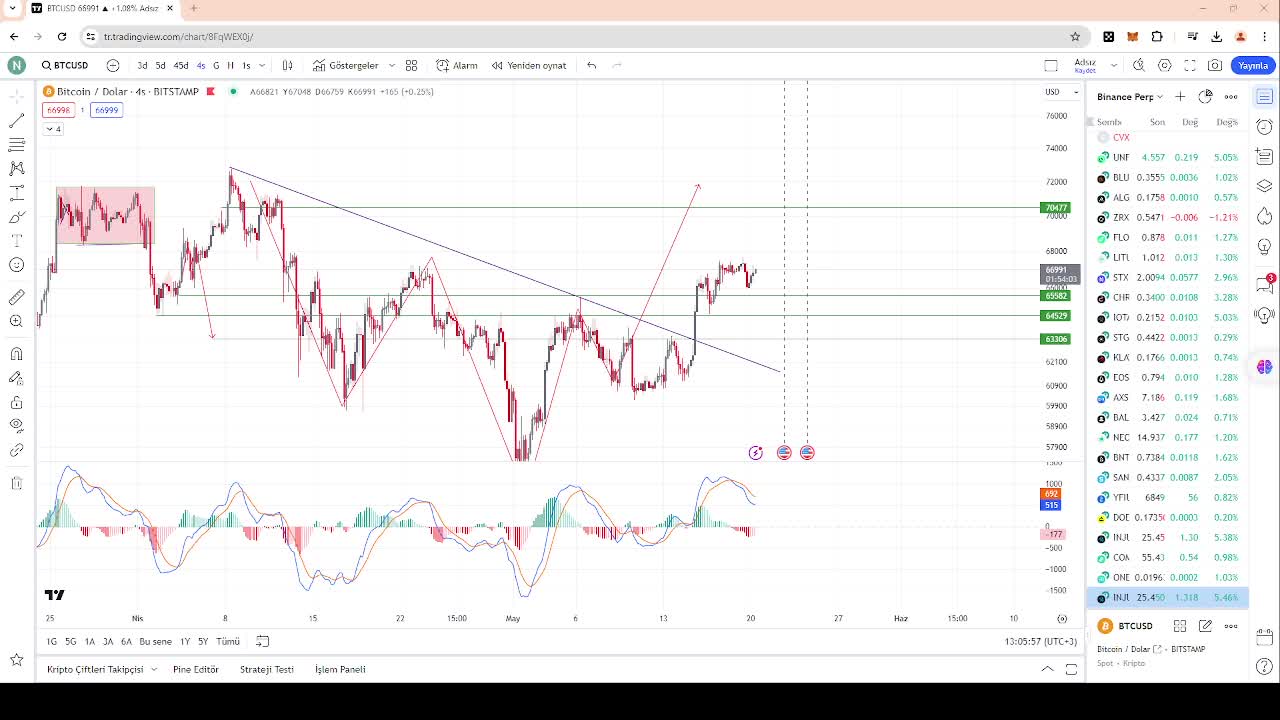The image size is (1280, 720).
Task: Select the STX row in watchlist
Action: click(x=1168, y=277)
